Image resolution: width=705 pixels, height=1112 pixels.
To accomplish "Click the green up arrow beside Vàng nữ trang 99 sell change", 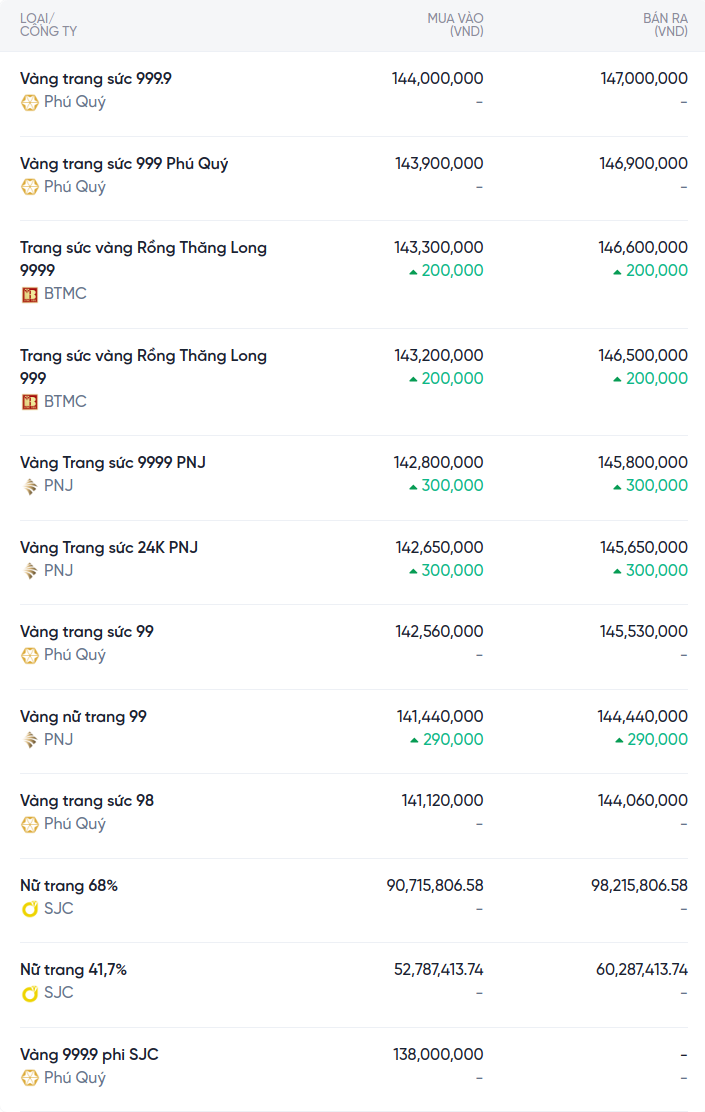I will pos(619,740).
